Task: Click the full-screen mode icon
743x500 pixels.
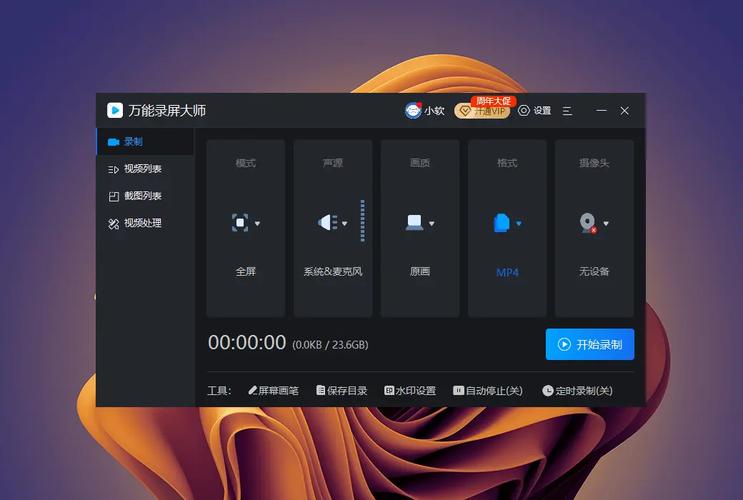Action: (x=240, y=223)
